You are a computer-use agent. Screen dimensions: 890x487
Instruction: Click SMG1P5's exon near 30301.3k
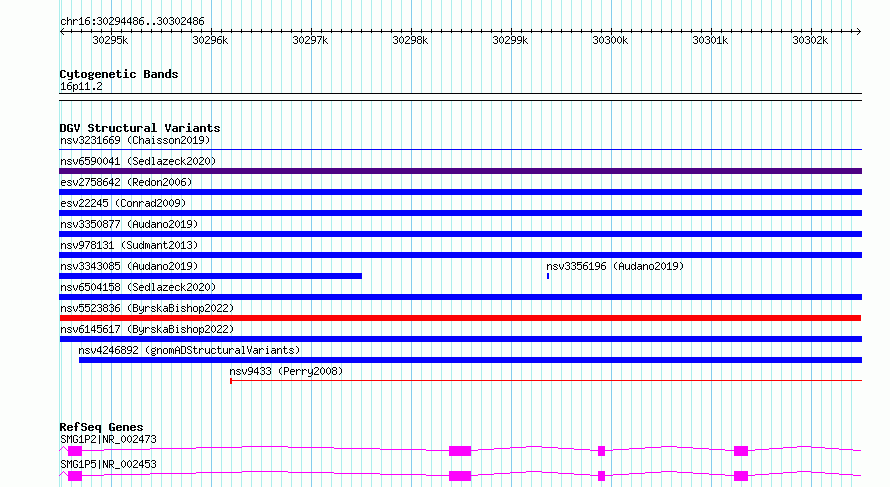pos(741,476)
